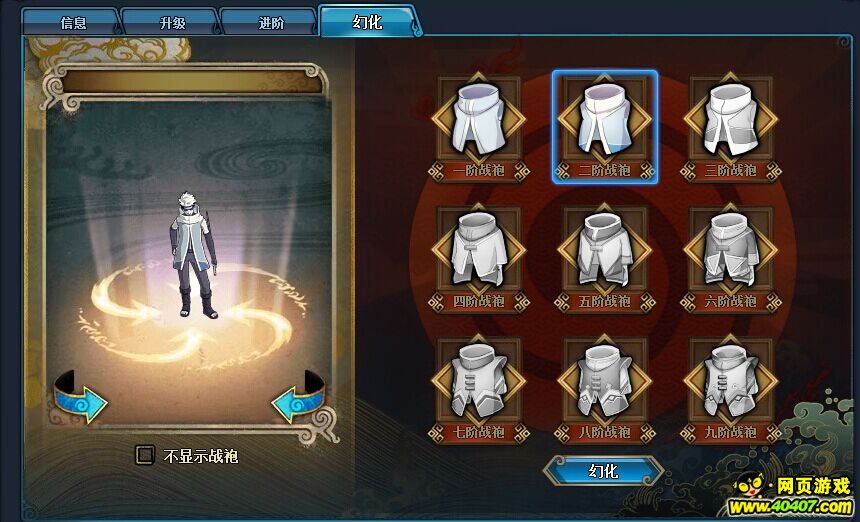860x522 pixels.
Task: Enable the 不显示战袍 checkbox
Action: pos(145,455)
